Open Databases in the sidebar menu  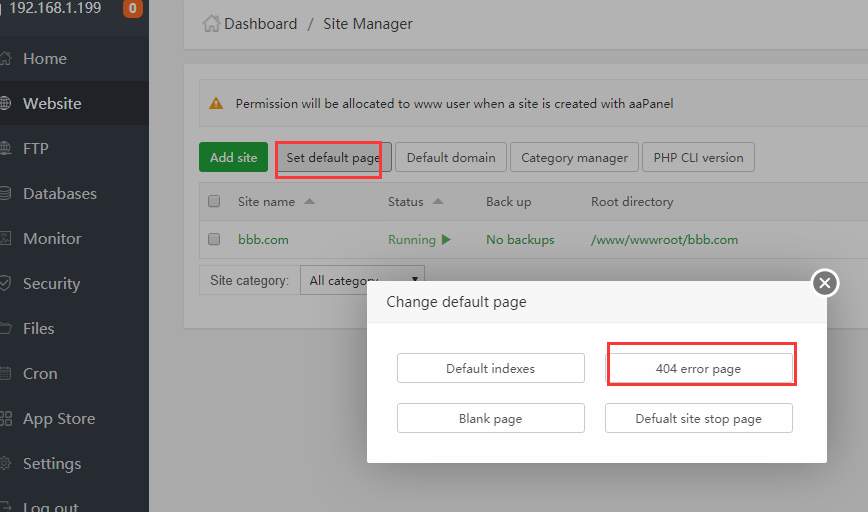tap(60, 194)
